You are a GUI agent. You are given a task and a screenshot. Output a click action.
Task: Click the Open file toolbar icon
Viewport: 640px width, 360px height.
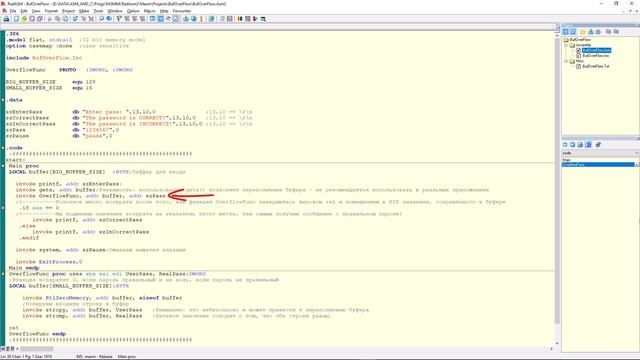24,19
